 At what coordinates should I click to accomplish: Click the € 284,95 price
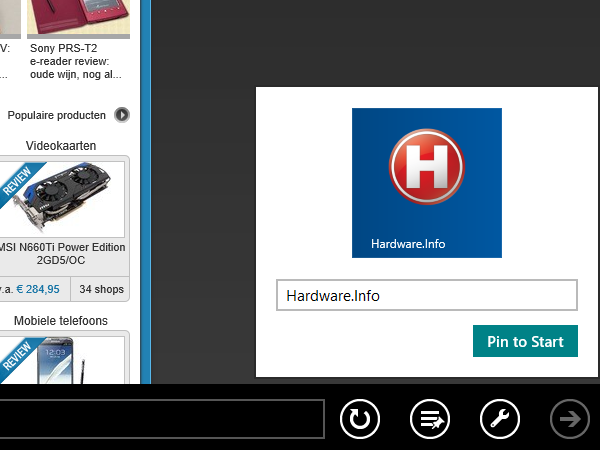[x=38, y=289]
